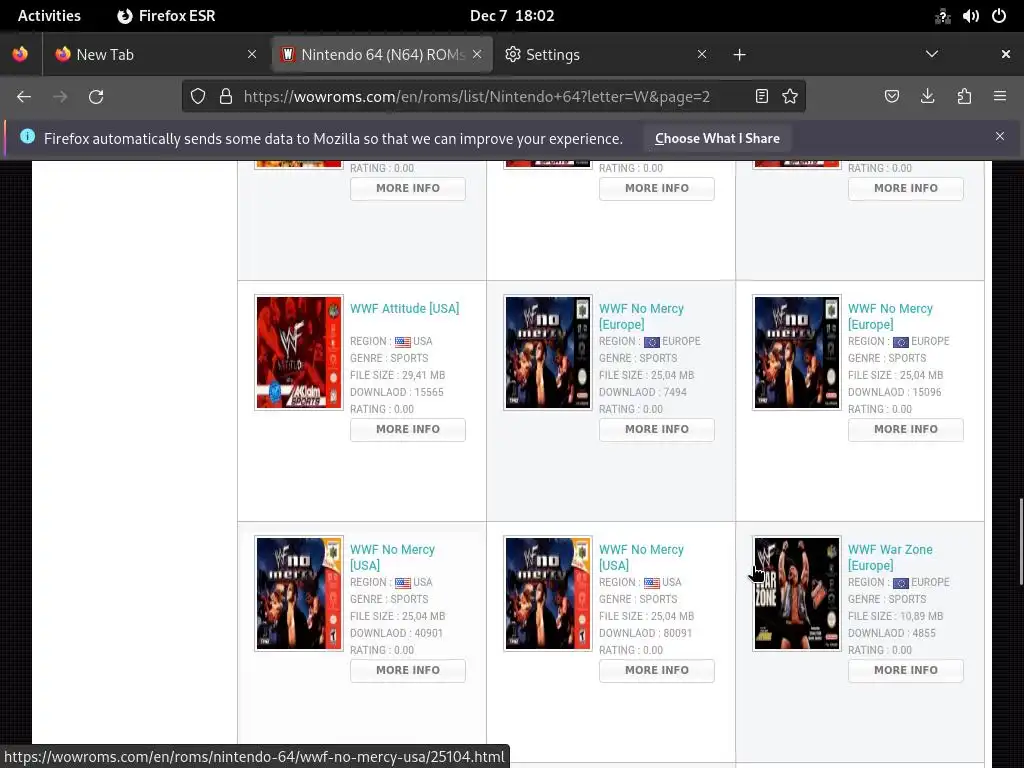Open the volume control in top bar
The image size is (1024, 768).
point(970,16)
